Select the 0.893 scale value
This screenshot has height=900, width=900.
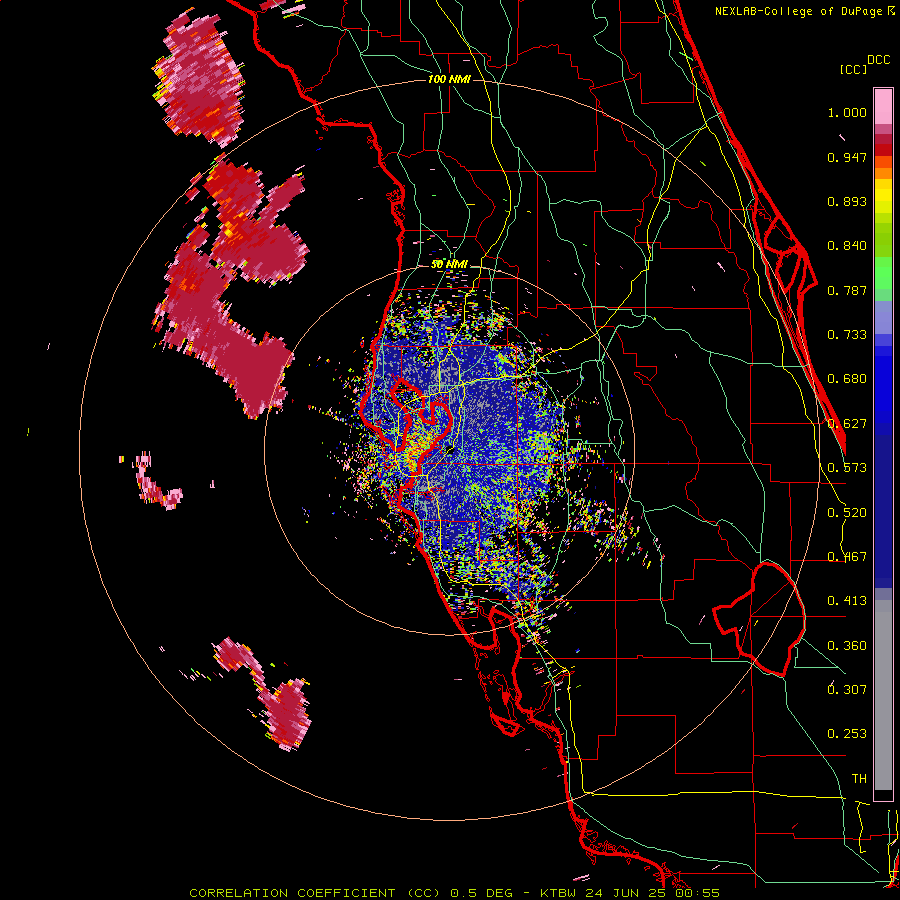pos(847,201)
